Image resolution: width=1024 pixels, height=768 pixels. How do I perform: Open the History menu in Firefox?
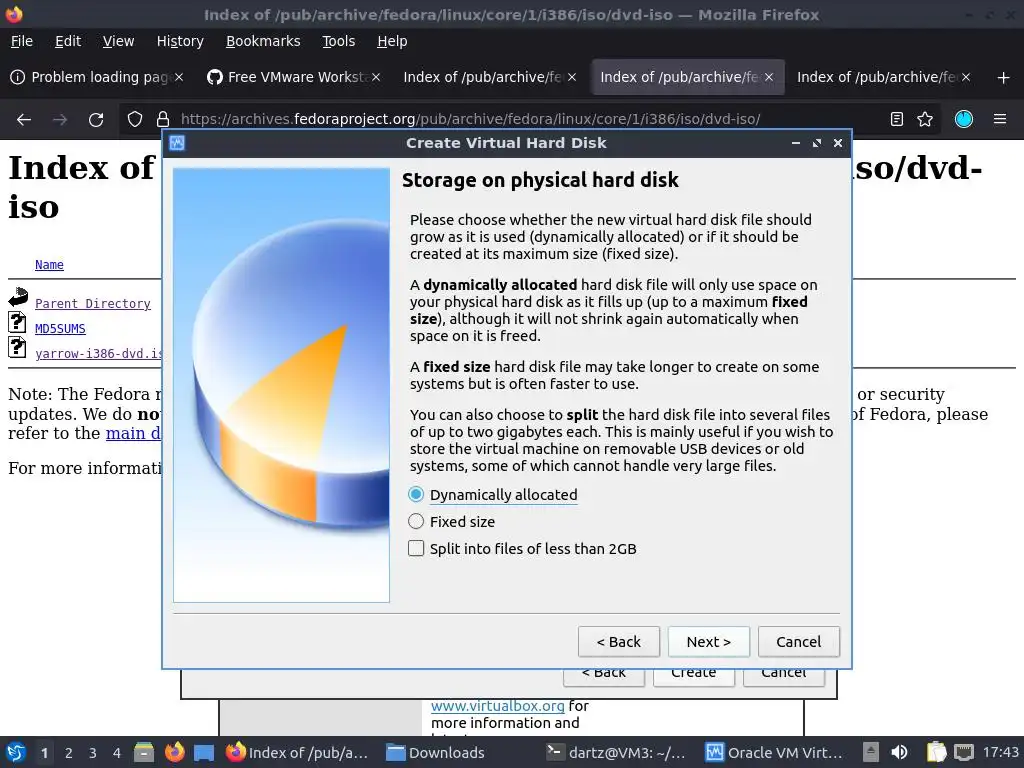point(180,41)
